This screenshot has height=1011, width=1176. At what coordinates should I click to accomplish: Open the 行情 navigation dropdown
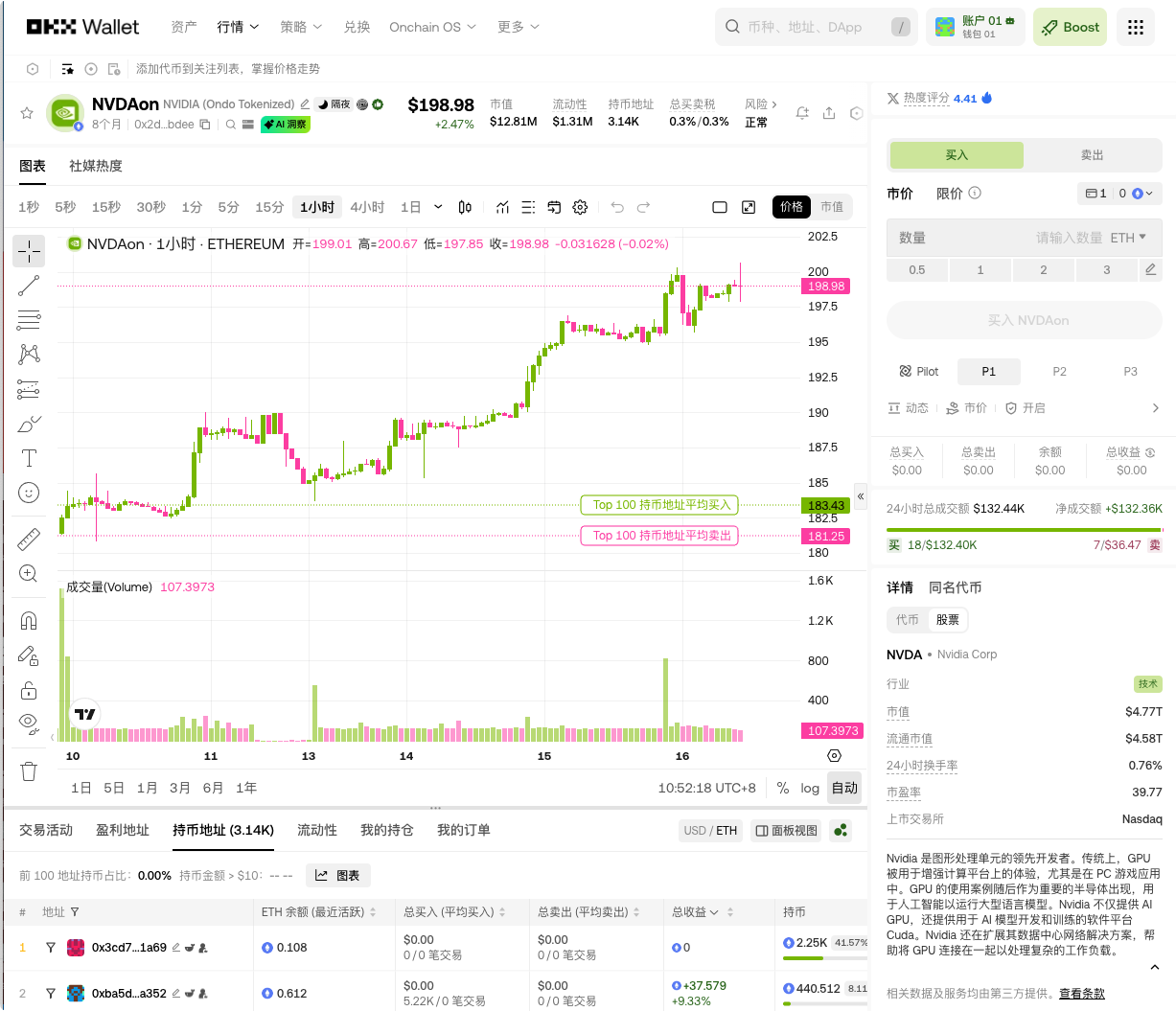238,27
